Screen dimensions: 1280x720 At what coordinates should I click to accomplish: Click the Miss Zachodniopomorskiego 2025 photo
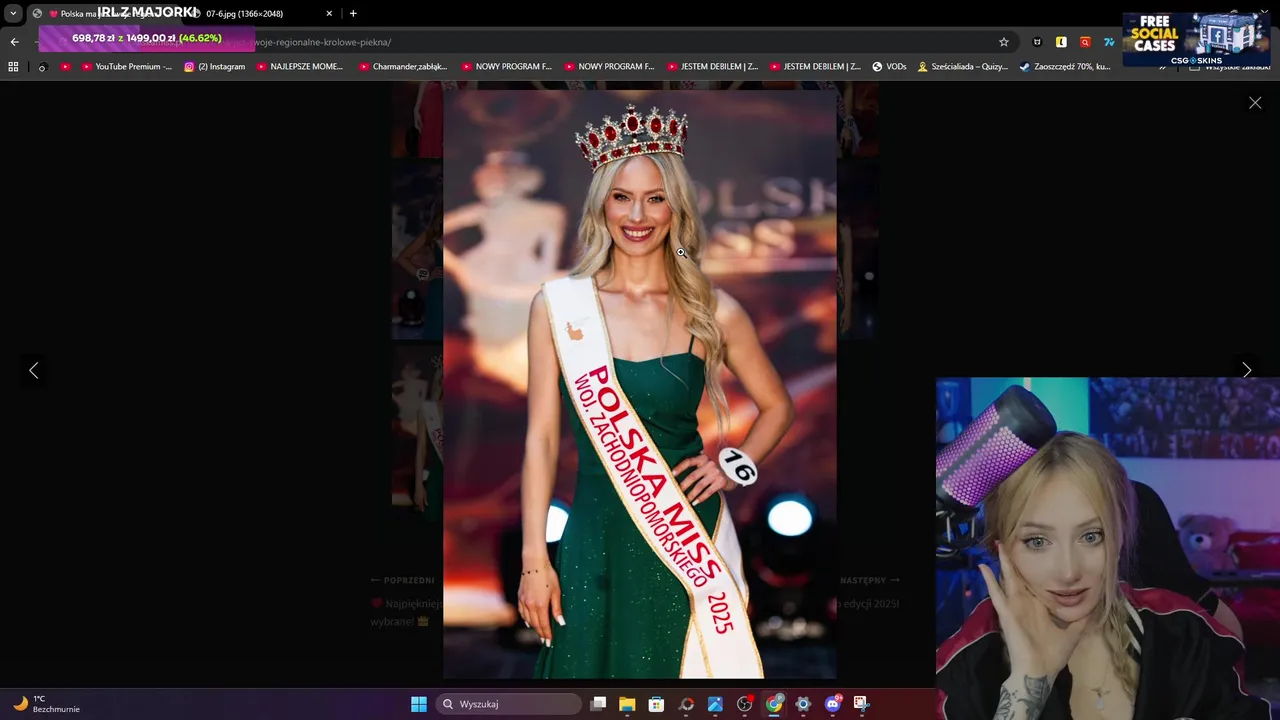tap(640, 385)
